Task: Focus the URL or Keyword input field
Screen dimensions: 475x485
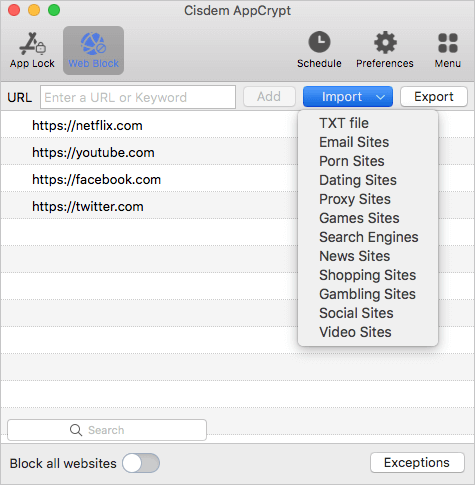Action: point(138,97)
